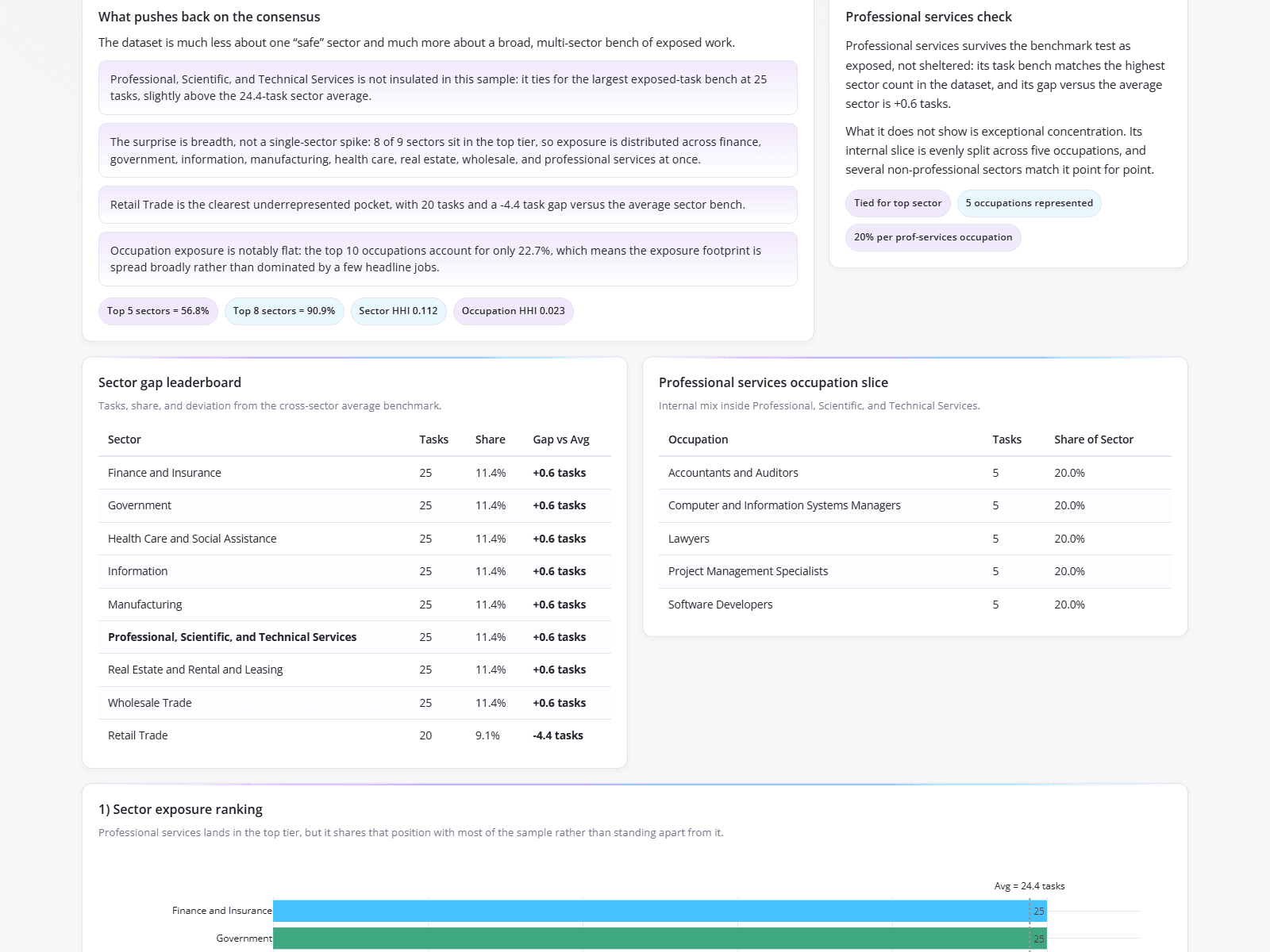Click the 'Top 5 sectors = 56.8%' chip

coord(158,311)
